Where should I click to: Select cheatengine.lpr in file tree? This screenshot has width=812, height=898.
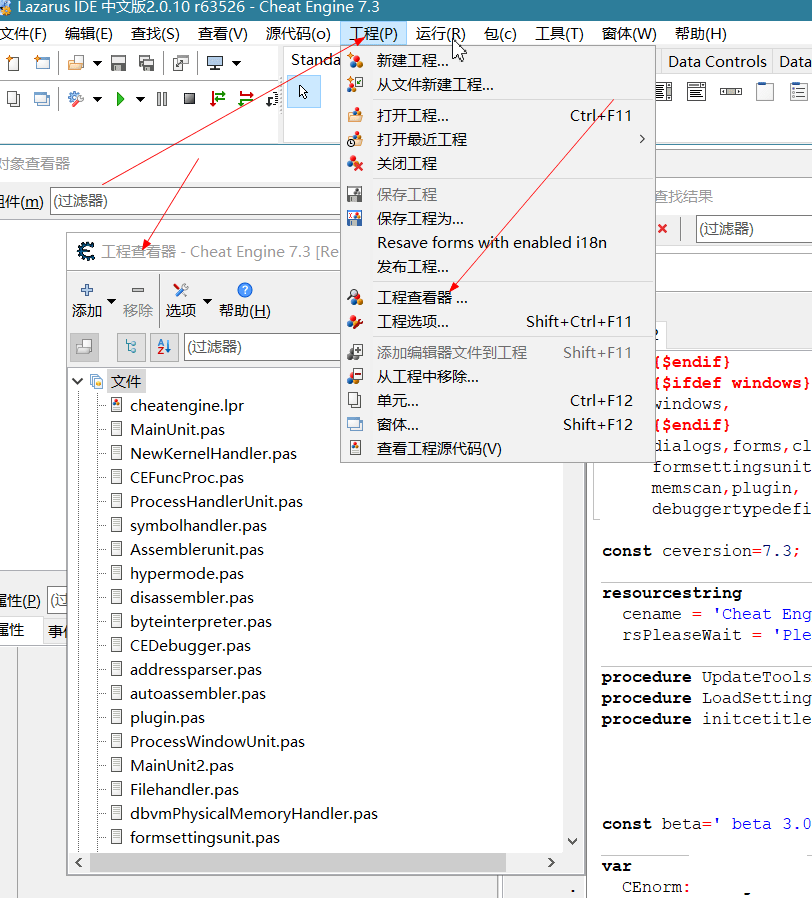coord(187,405)
